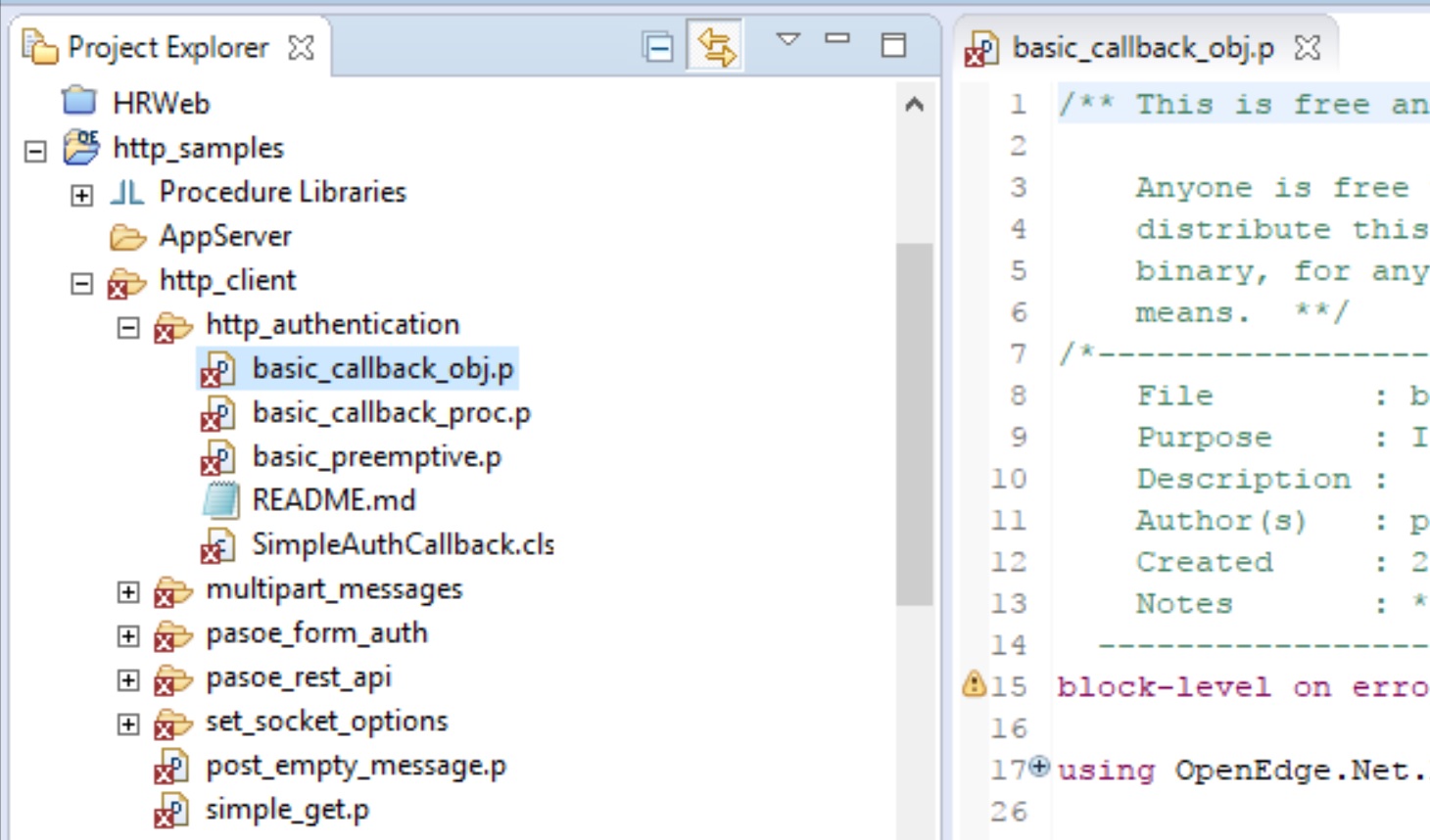Screen dimensions: 1430x840
Task: Click the multipart_messages folder icon
Action: point(173,591)
